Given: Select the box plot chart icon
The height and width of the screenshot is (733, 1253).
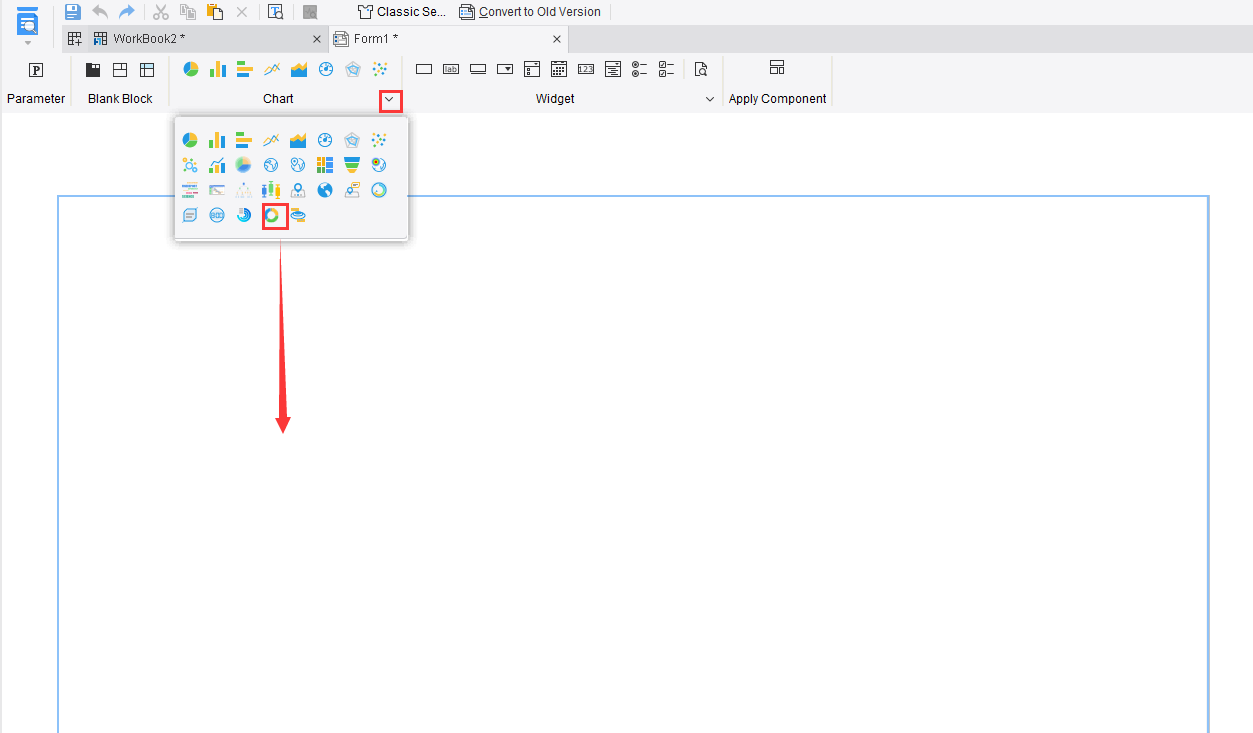Looking at the screenshot, I should pyautogui.click(x=271, y=190).
